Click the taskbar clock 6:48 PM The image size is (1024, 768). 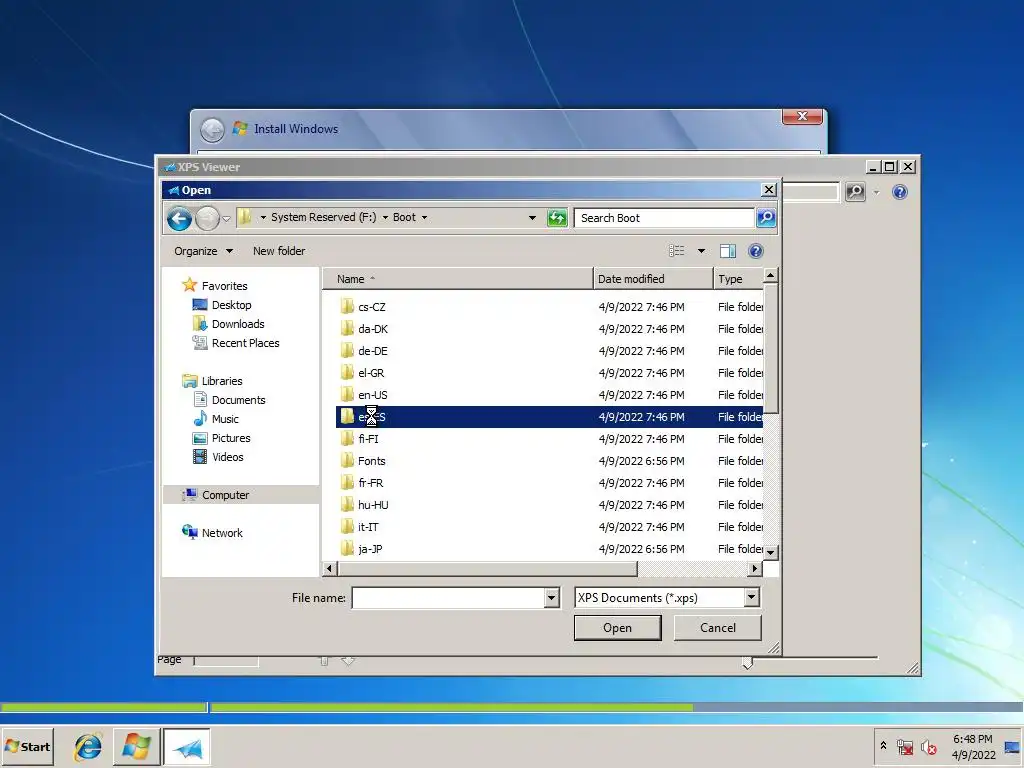click(x=973, y=739)
